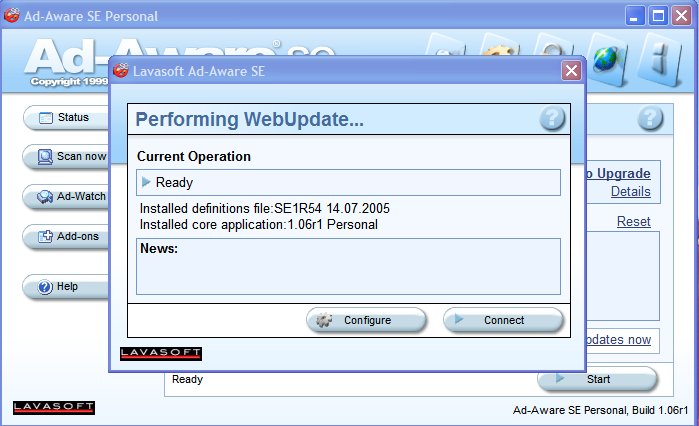This screenshot has width=699, height=426.
Task: Open the Details link
Action: [x=630, y=192]
